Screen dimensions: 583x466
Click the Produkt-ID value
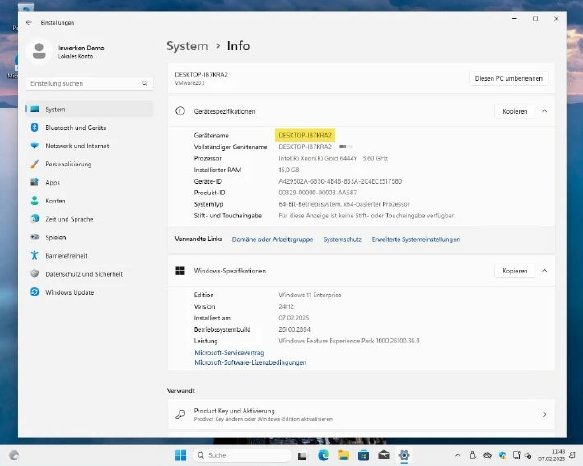318,193
